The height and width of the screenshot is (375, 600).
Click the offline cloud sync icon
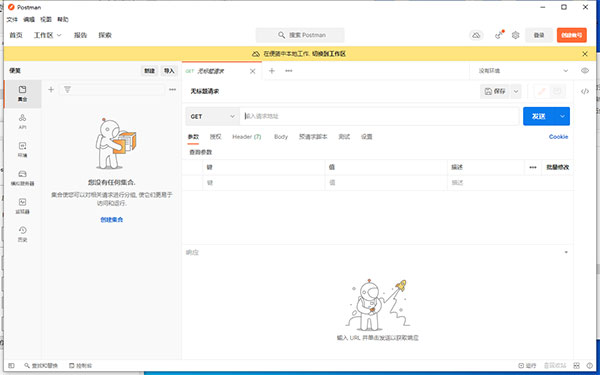pos(476,35)
